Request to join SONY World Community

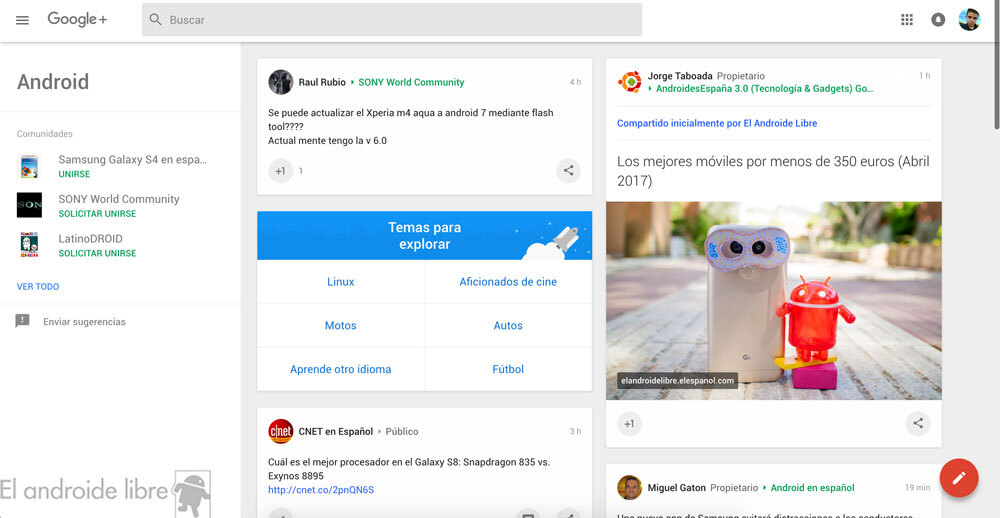97,214
